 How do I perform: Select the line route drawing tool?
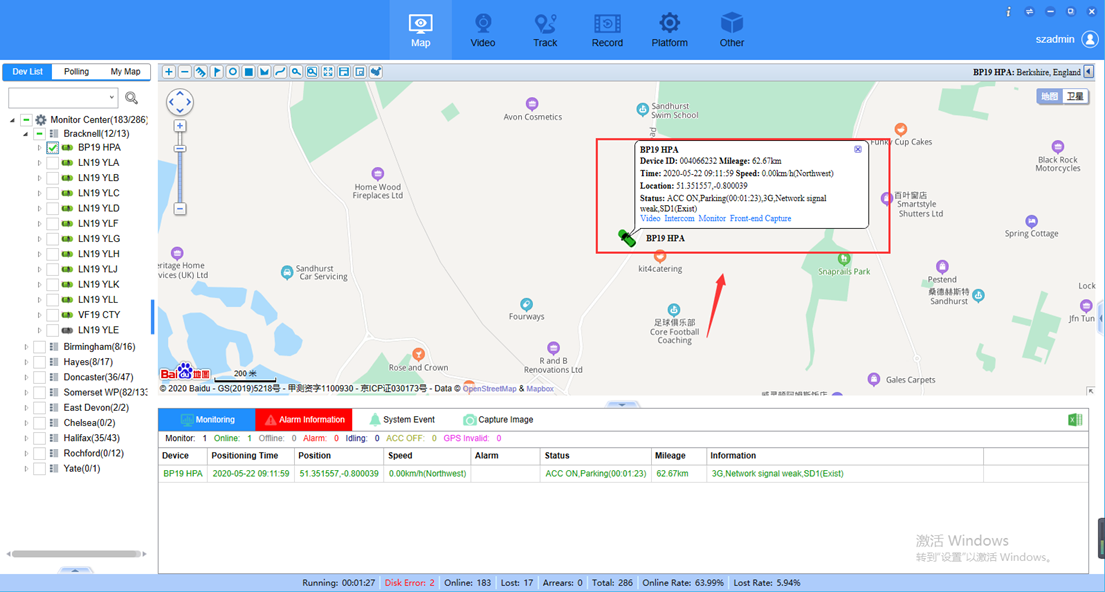click(280, 72)
